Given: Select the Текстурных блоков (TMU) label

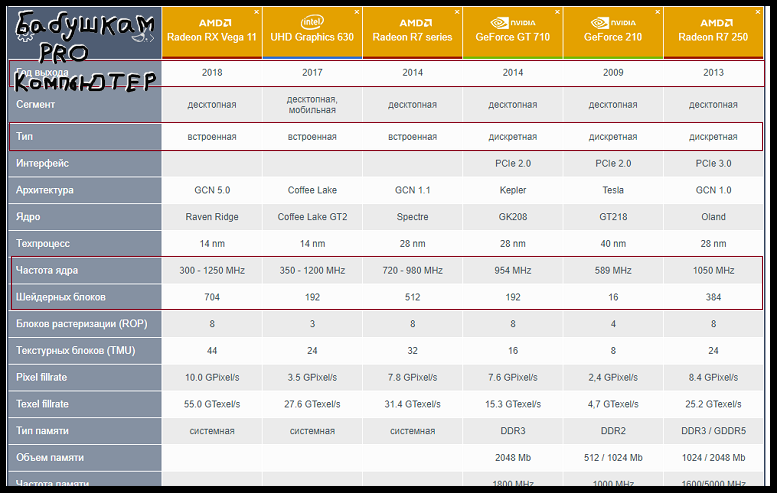Looking at the screenshot, I should [x=75, y=351].
